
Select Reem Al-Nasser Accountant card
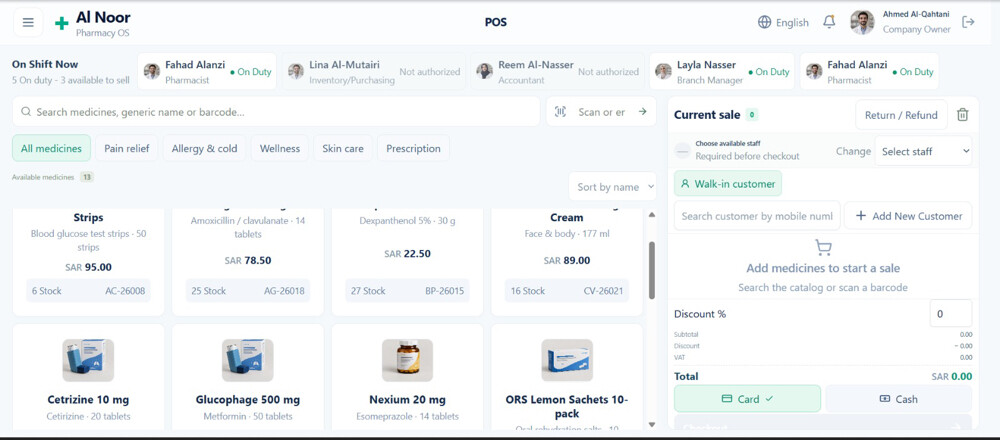coord(557,71)
